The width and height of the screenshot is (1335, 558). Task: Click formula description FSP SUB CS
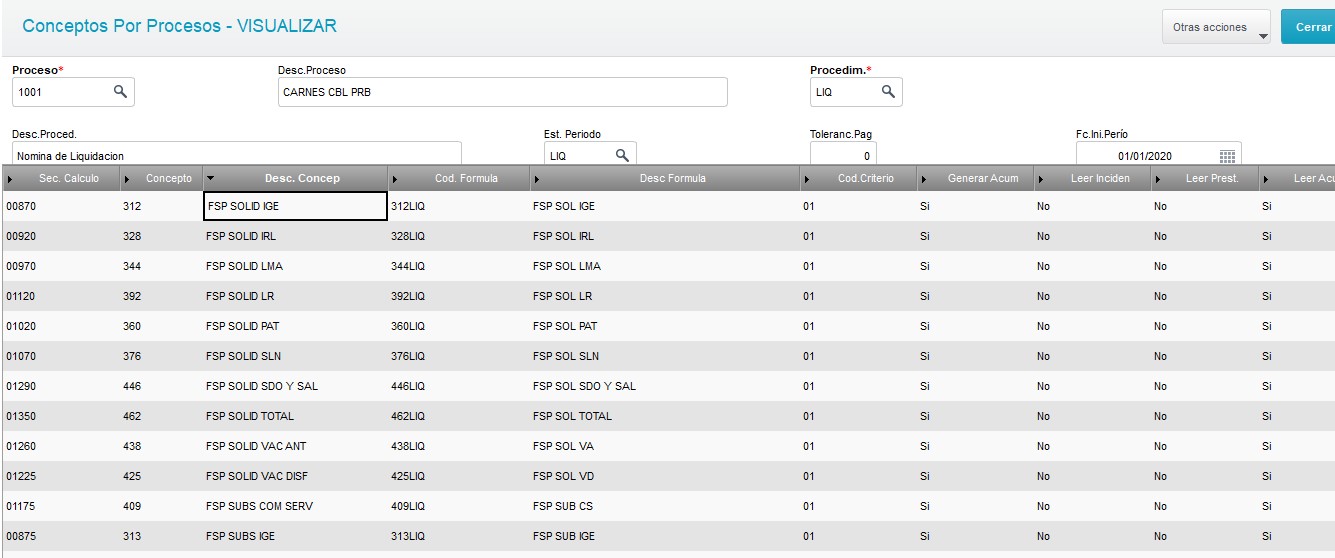[563, 506]
